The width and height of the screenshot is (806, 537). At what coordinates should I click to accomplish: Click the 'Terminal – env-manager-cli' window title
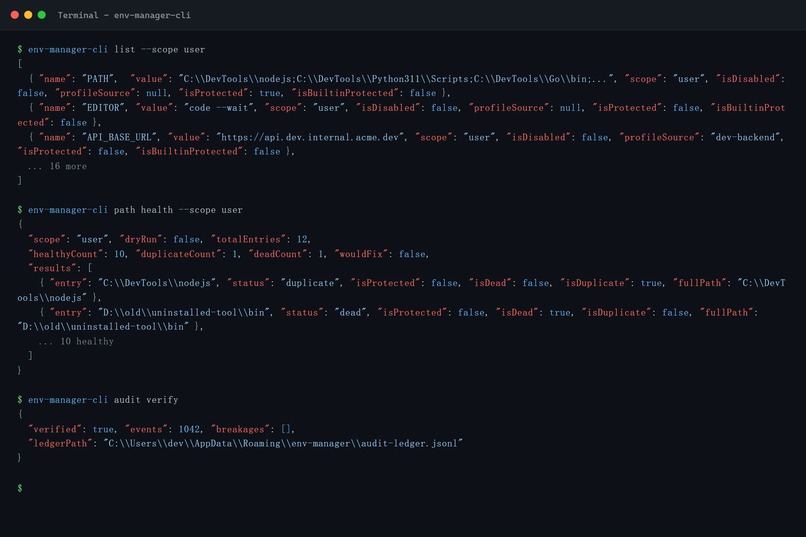[124, 15]
